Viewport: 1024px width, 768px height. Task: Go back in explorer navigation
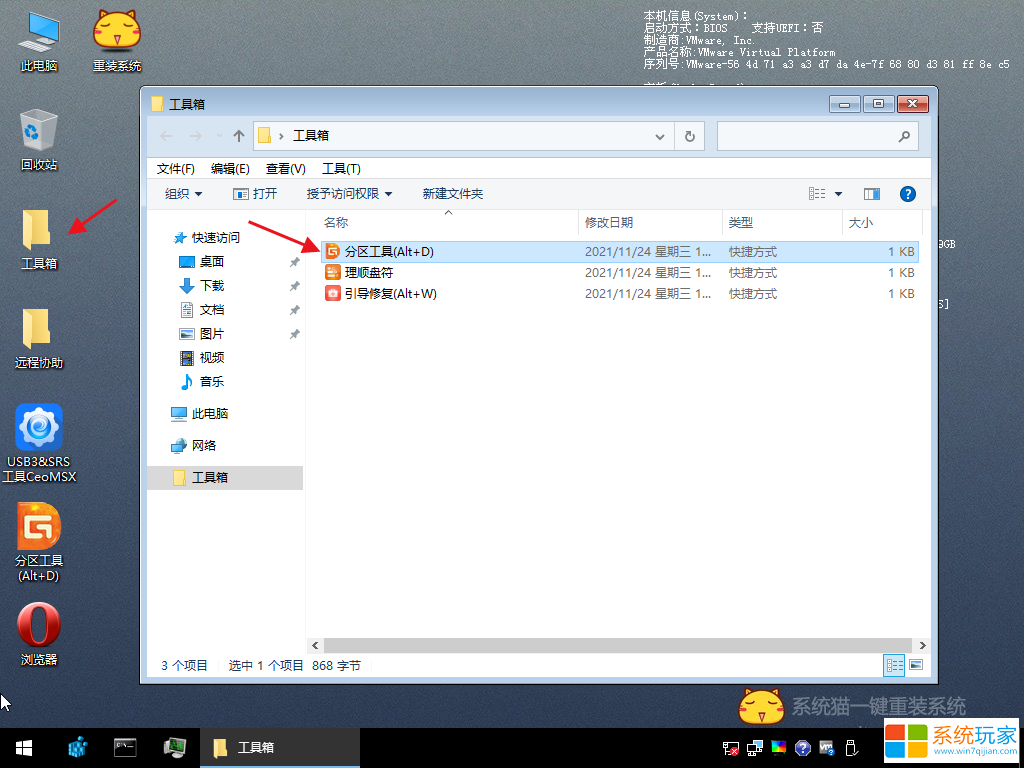point(167,136)
